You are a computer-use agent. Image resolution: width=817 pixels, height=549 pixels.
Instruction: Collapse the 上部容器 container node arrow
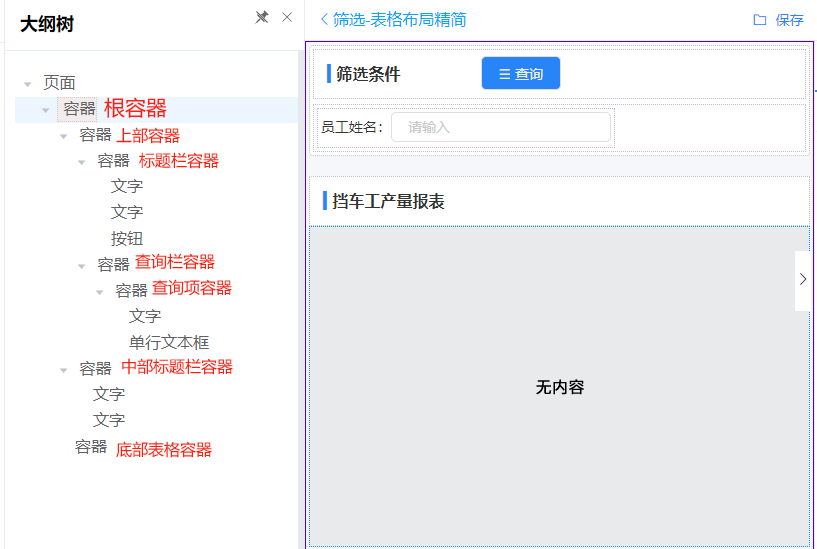tap(64, 136)
